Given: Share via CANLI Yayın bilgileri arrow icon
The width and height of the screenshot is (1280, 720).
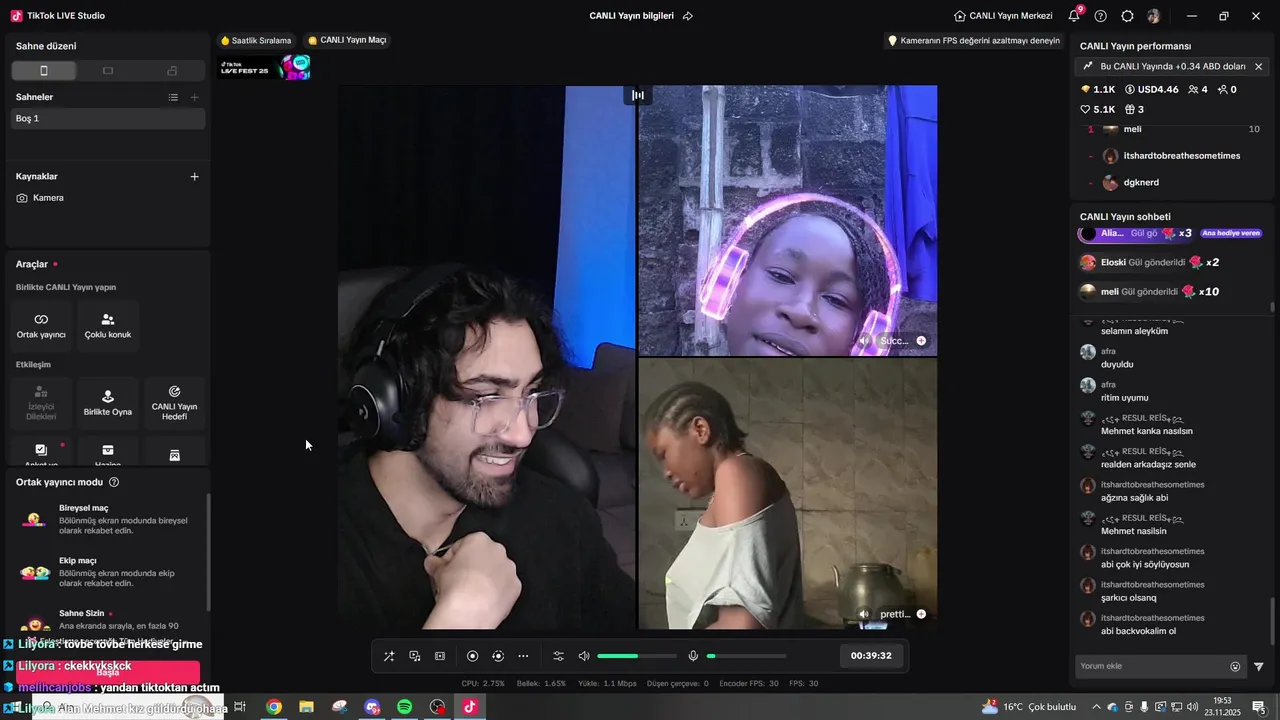Looking at the screenshot, I should pyautogui.click(x=688, y=16).
